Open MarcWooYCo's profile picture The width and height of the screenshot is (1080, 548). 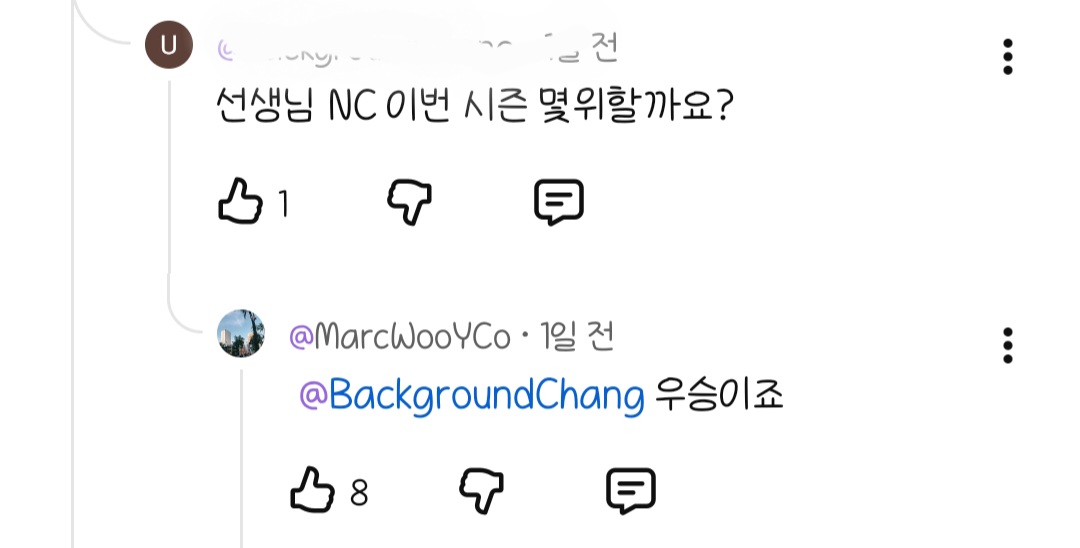241,333
